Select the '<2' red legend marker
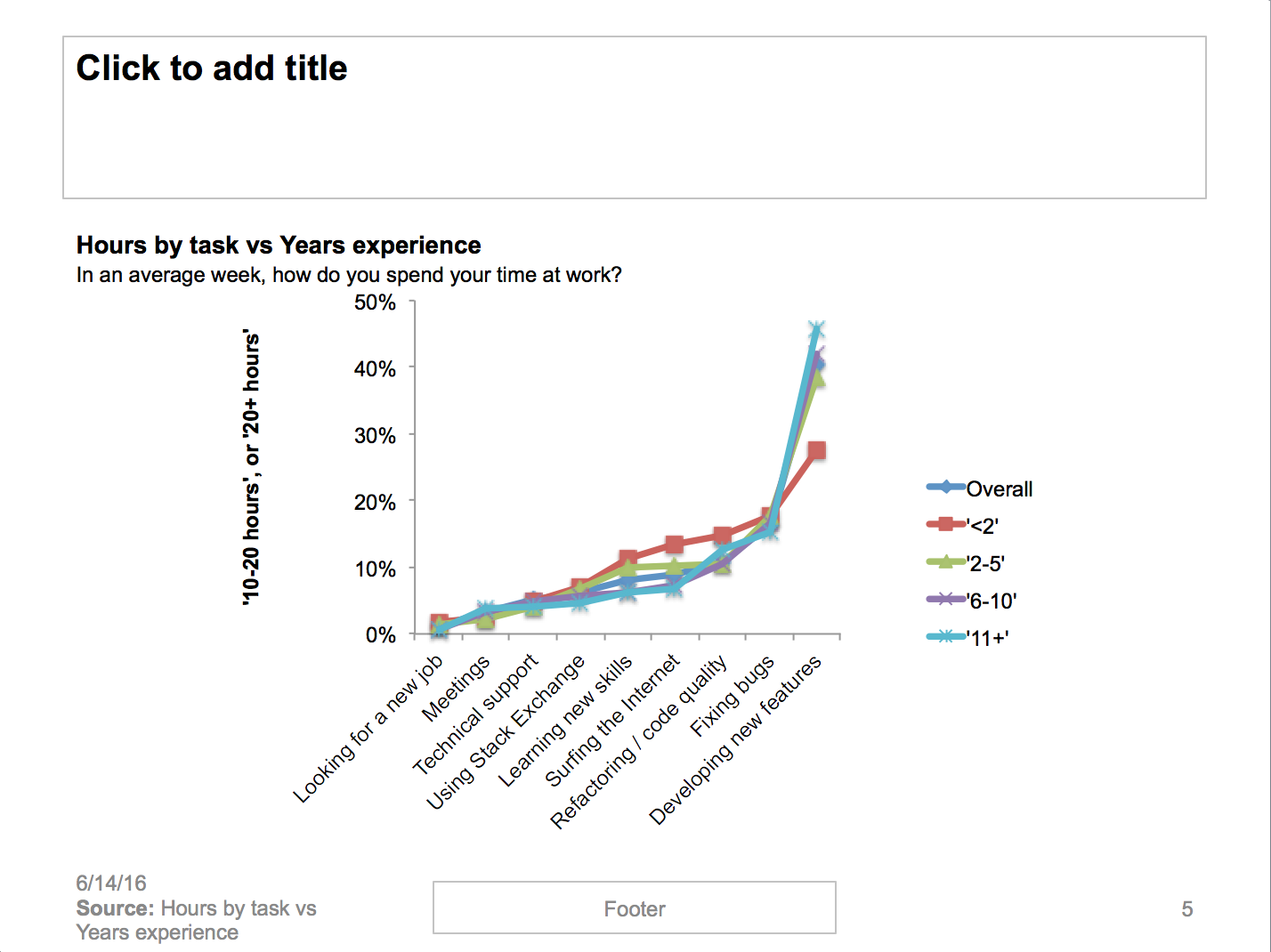The width and height of the screenshot is (1271, 952). click(x=946, y=524)
